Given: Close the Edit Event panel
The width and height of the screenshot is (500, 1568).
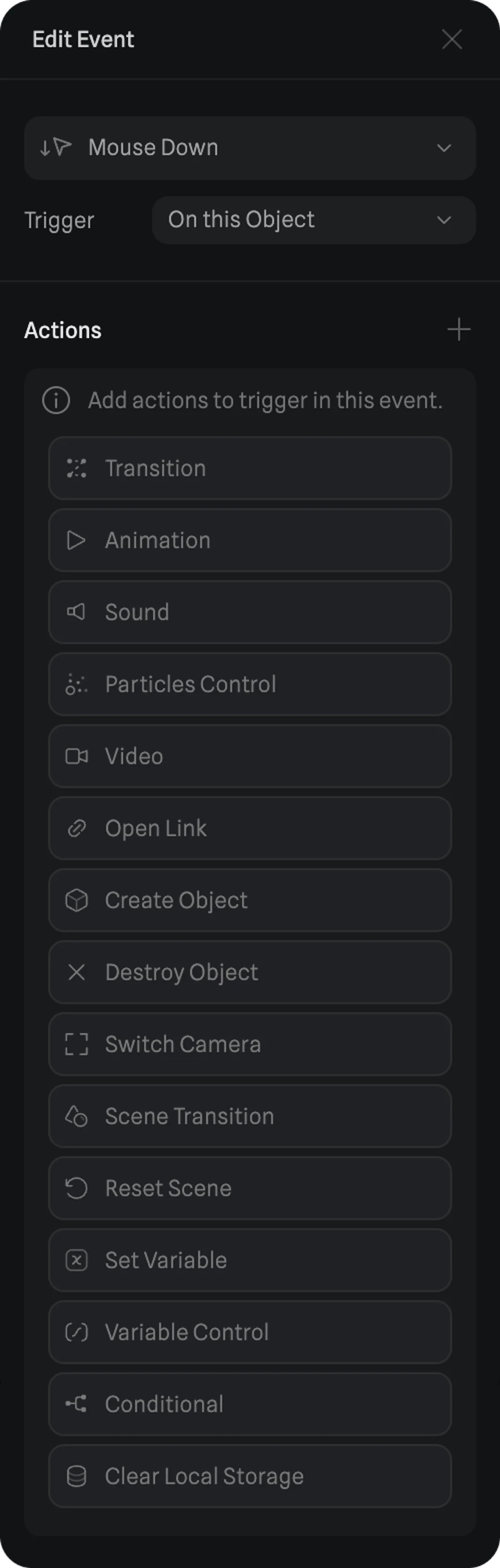Looking at the screenshot, I should point(452,39).
